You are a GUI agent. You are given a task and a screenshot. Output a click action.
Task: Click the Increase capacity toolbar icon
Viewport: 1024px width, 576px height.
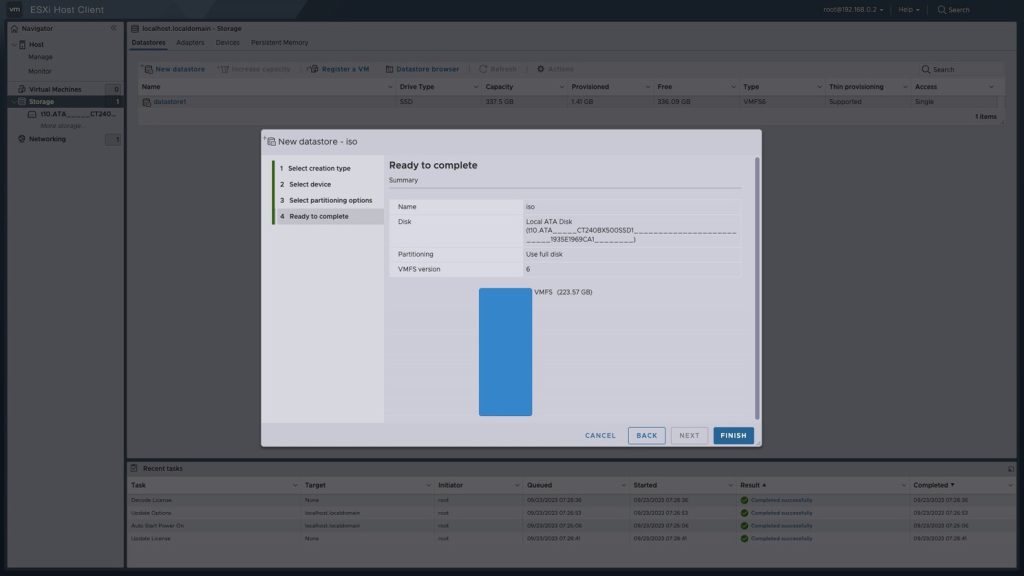pos(224,69)
